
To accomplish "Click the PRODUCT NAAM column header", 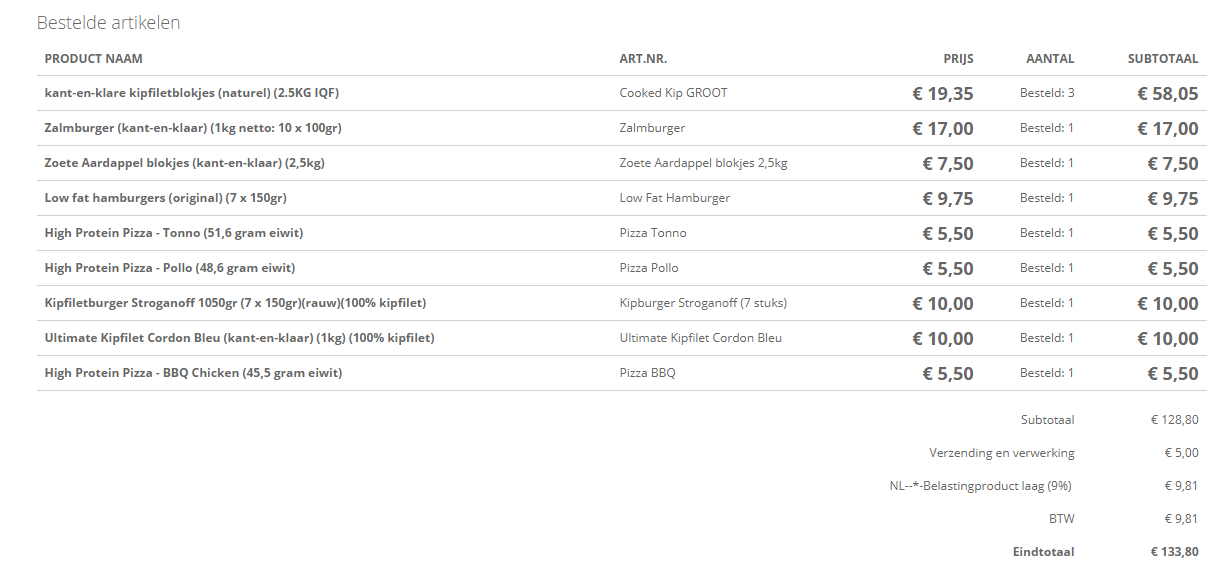I will click(94, 59).
